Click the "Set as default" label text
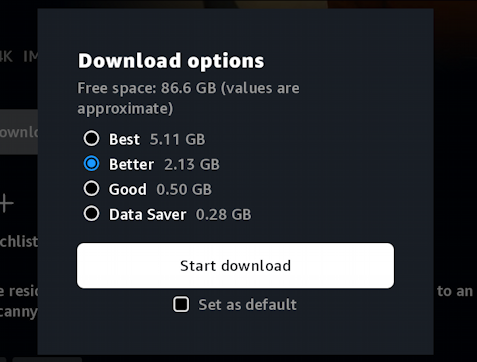 (247, 305)
